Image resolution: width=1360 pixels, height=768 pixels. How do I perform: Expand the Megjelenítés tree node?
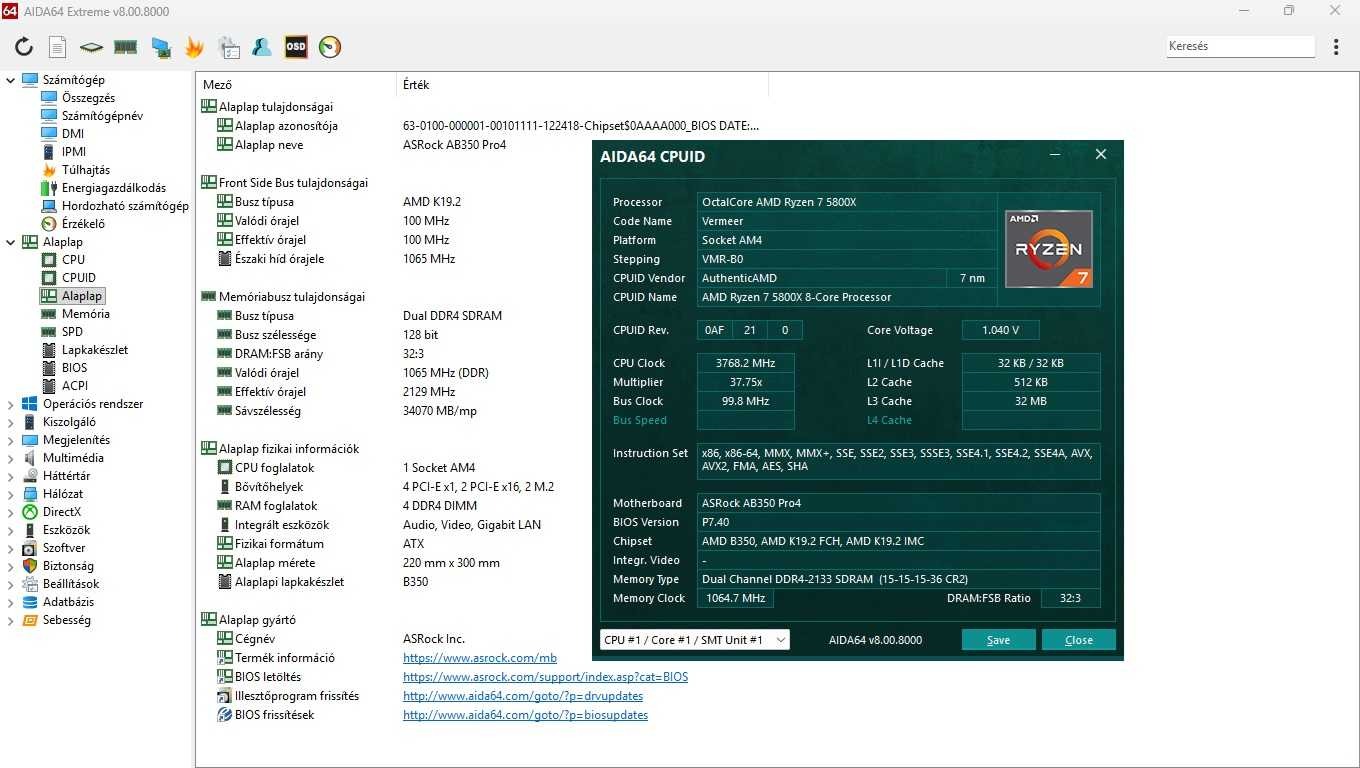click(10, 440)
